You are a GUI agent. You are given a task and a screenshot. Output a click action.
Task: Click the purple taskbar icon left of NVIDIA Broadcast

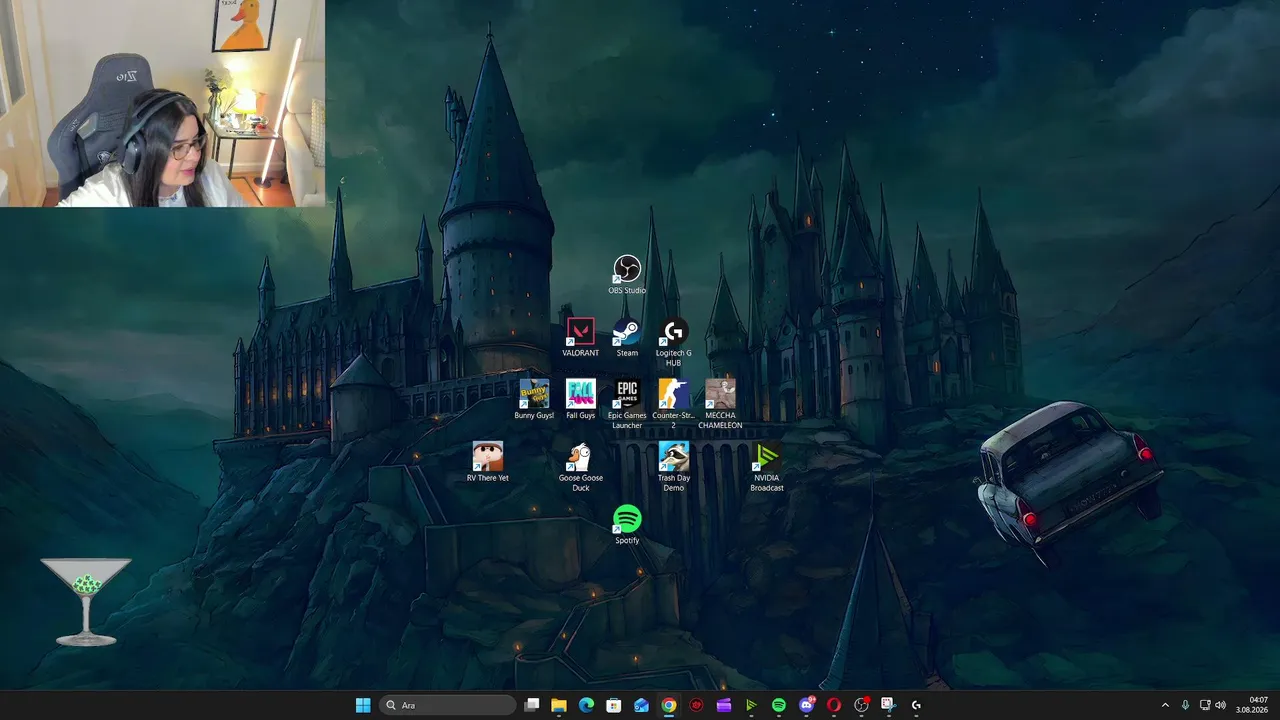click(724, 705)
